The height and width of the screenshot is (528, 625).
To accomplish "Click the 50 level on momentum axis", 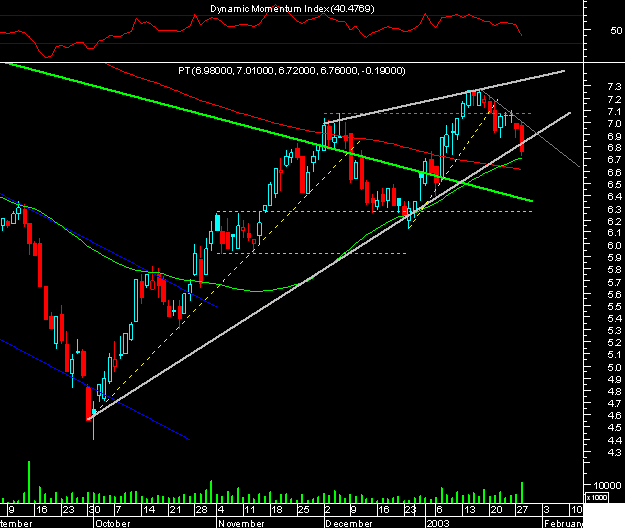I will pyautogui.click(x=616, y=30).
